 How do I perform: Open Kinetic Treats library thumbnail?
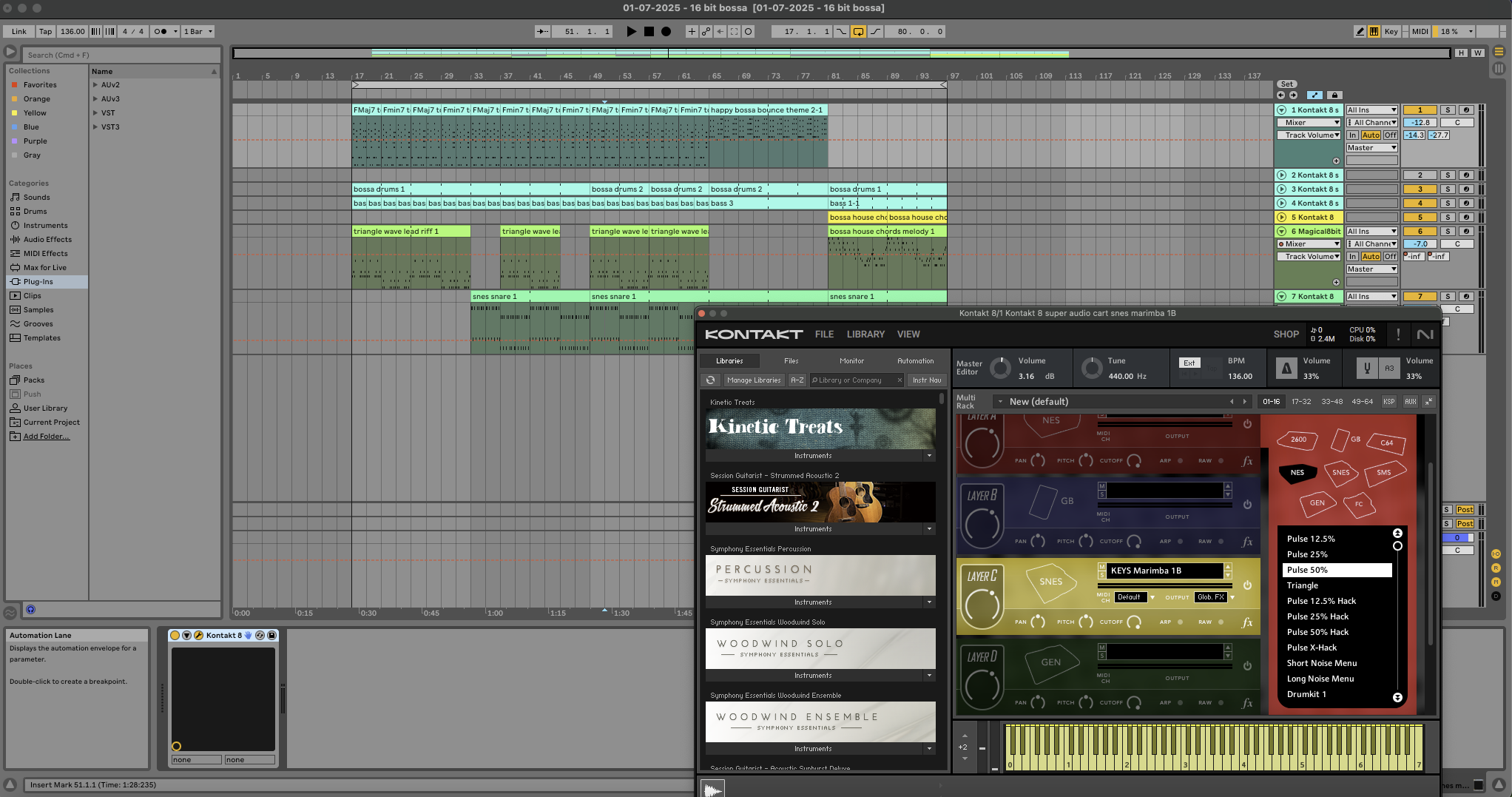click(x=820, y=428)
